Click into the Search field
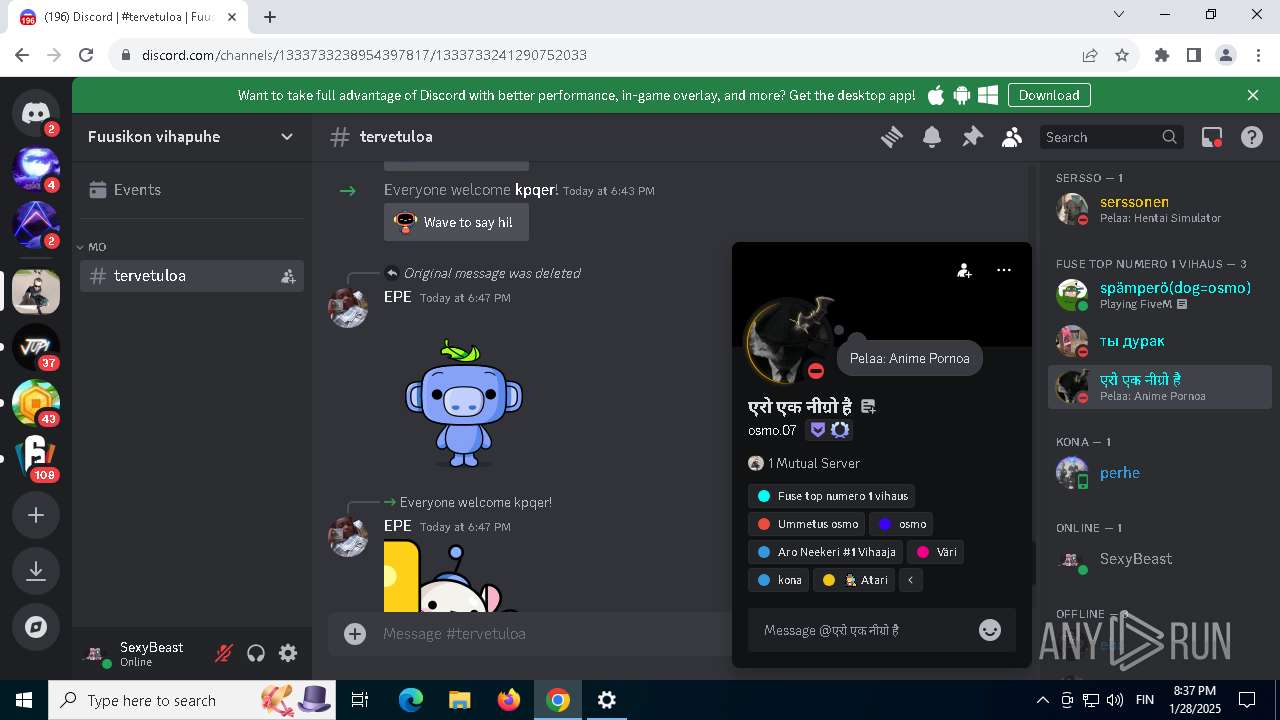 (1113, 137)
